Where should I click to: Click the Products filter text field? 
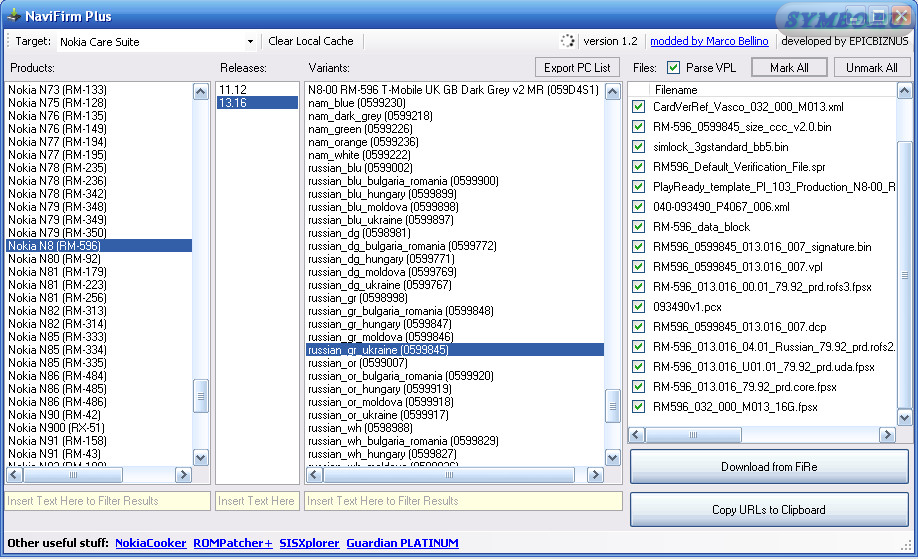(x=107, y=501)
